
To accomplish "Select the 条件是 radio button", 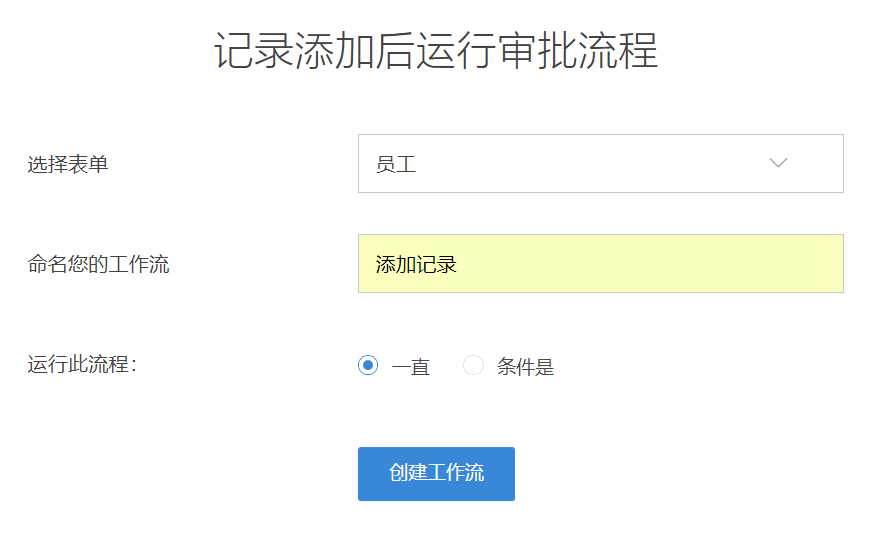I will pos(473,366).
